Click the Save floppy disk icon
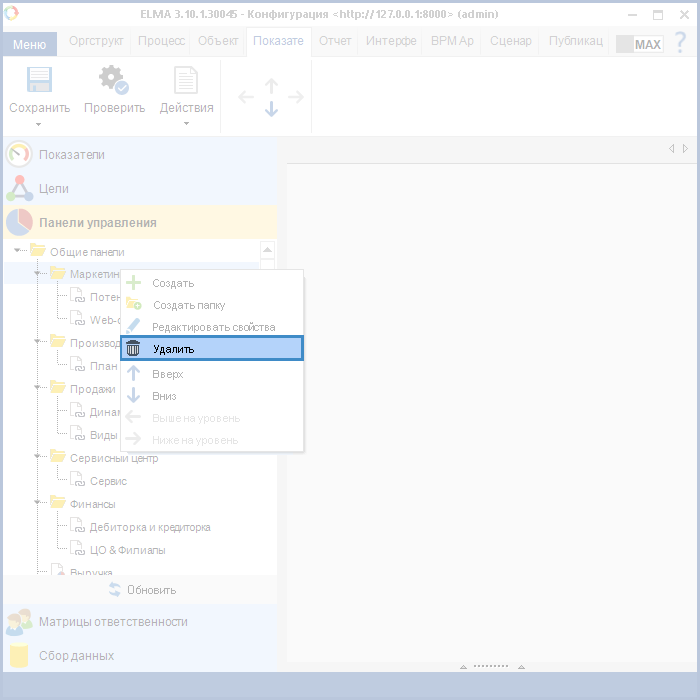Image resolution: width=700 pixels, height=700 pixels. (39, 80)
